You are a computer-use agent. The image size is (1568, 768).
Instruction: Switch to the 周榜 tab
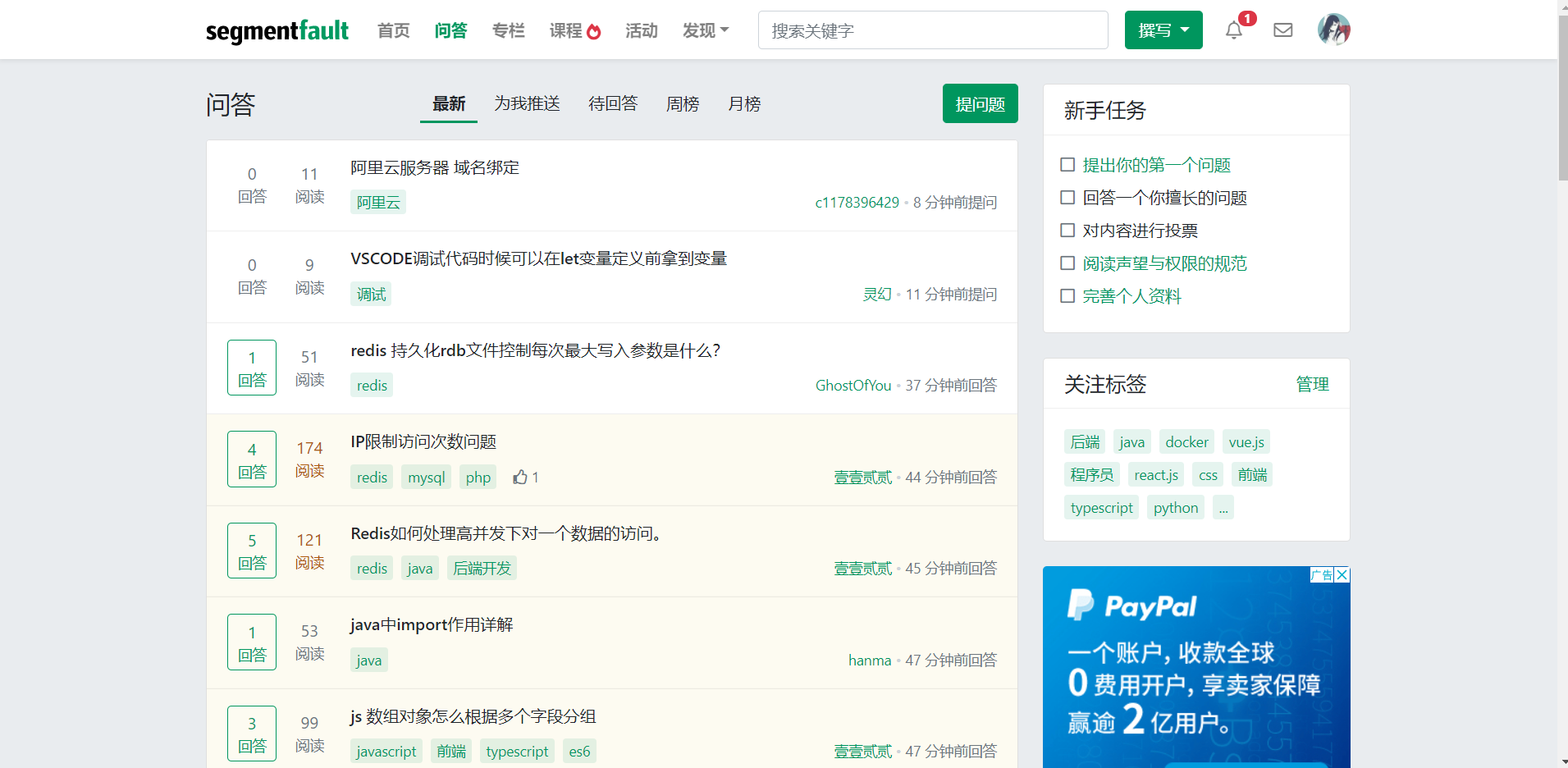pyautogui.click(x=683, y=103)
